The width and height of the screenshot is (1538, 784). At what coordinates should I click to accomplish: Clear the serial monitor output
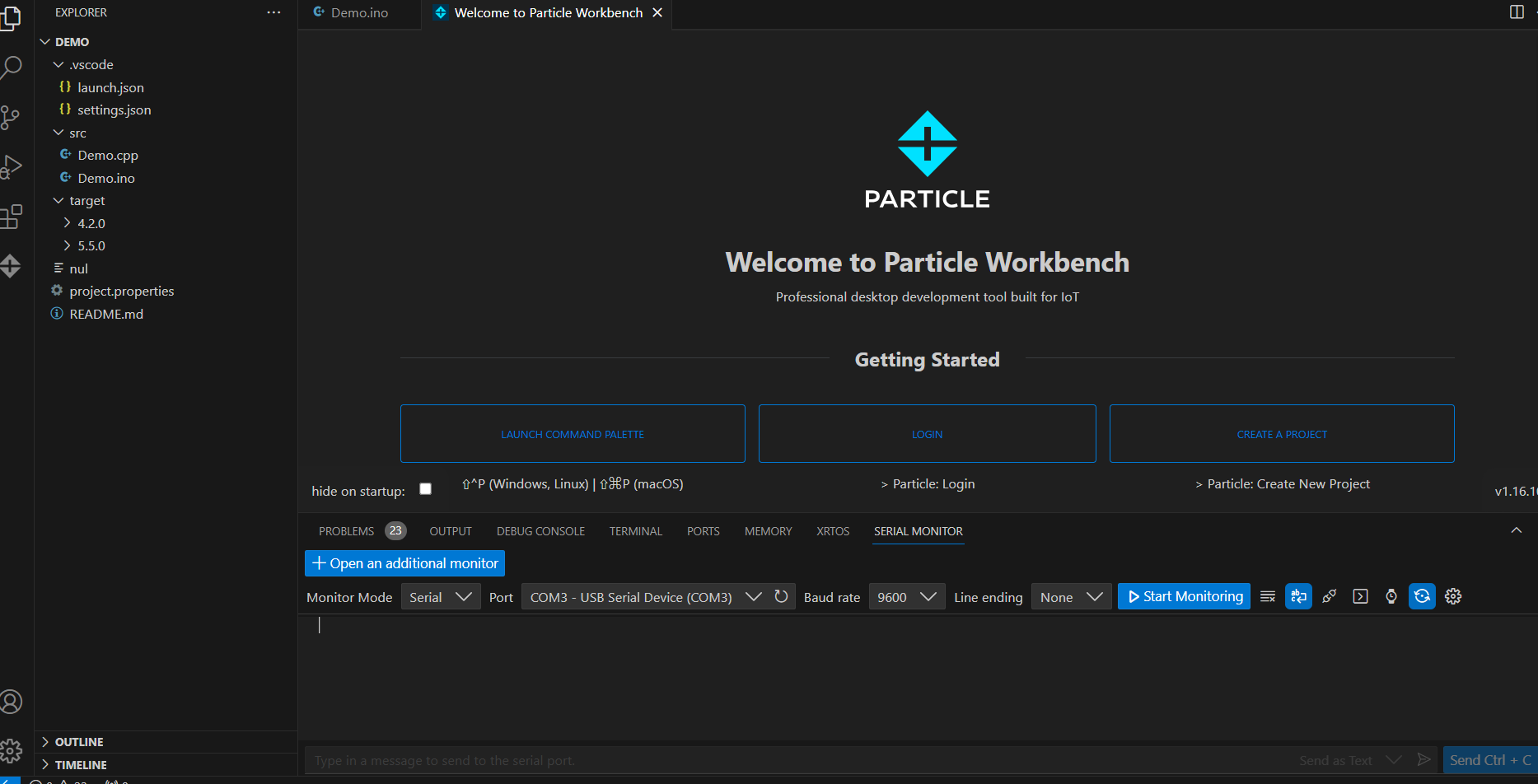point(1268,596)
